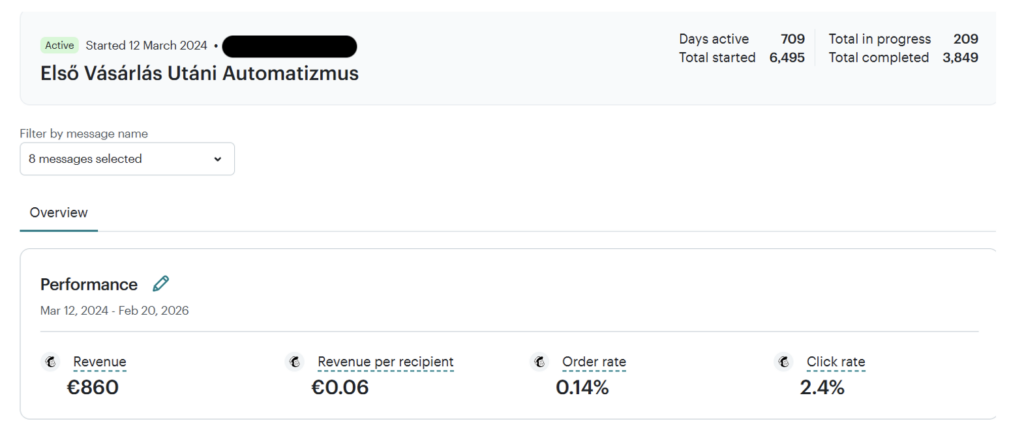
Task: Click the chevron arrow in message filter
Action: tap(218, 159)
